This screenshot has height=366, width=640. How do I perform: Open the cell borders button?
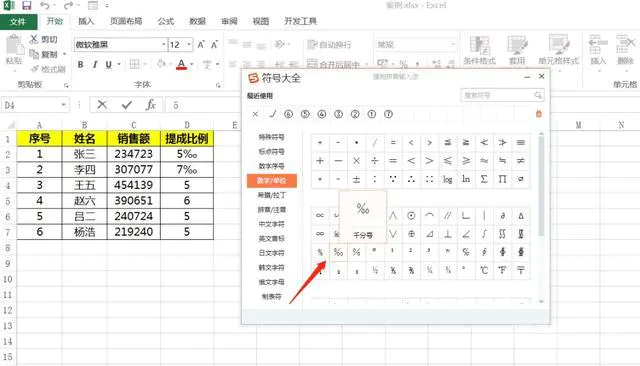click(134, 64)
